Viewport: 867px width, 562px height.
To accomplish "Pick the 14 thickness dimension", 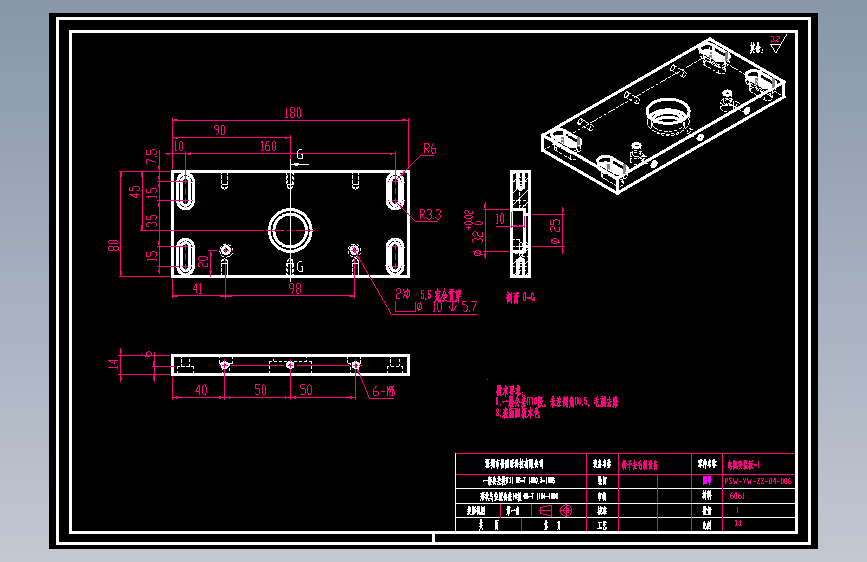I will (113, 363).
